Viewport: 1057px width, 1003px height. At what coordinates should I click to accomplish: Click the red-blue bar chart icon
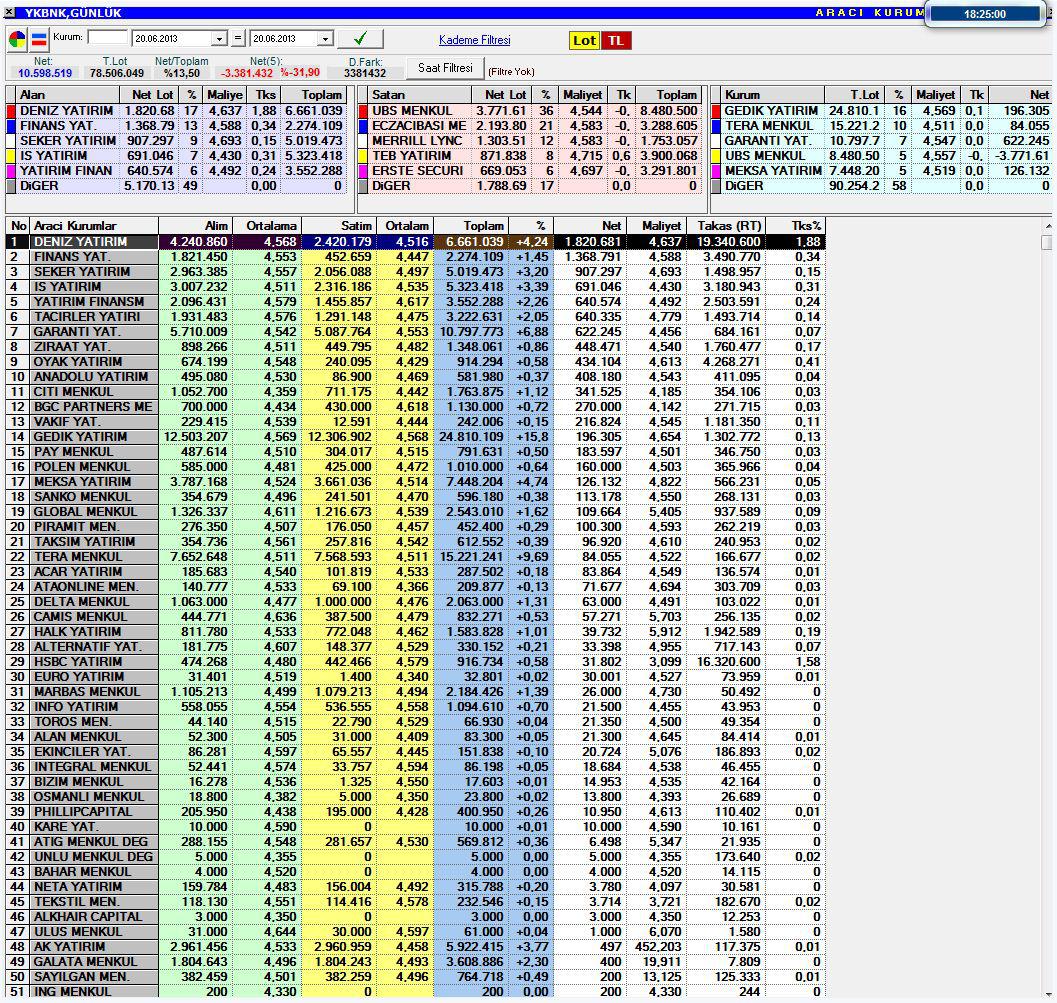point(40,40)
